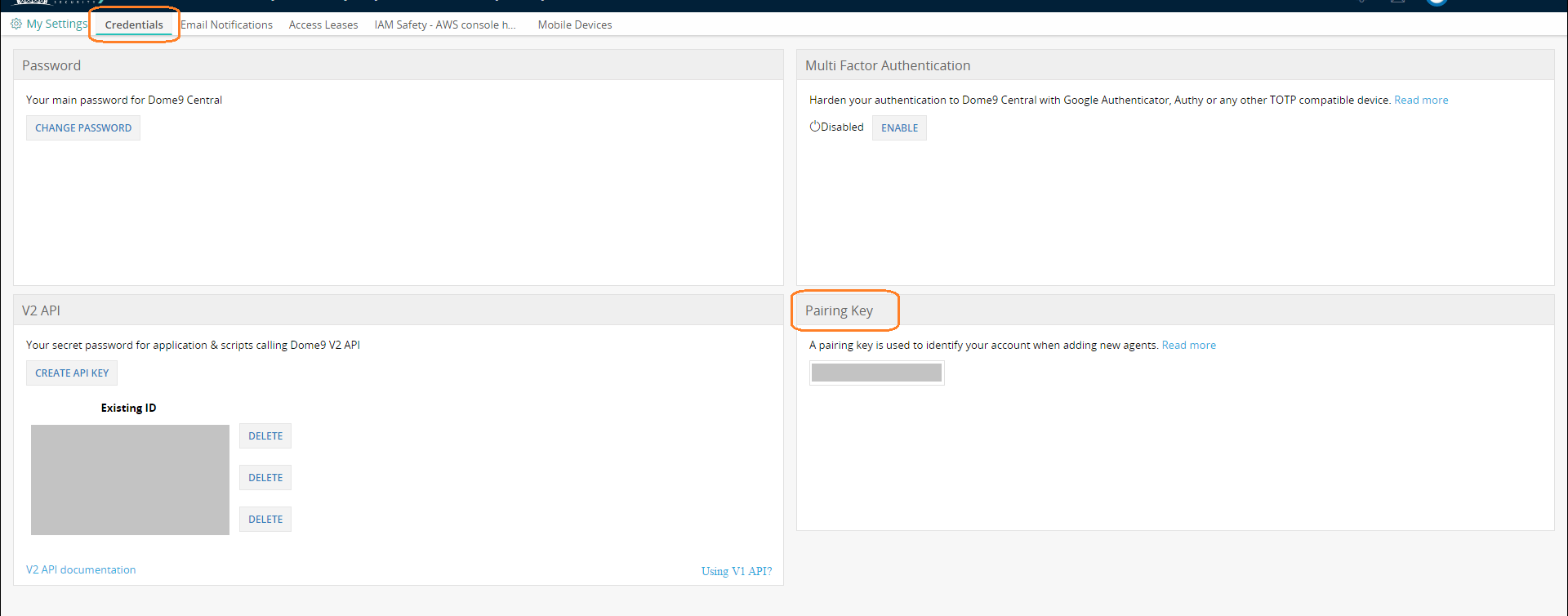The height and width of the screenshot is (616, 1568).
Task: Switch to the Email Notifications tab
Action: pyautogui.click(x=227, y=25)
